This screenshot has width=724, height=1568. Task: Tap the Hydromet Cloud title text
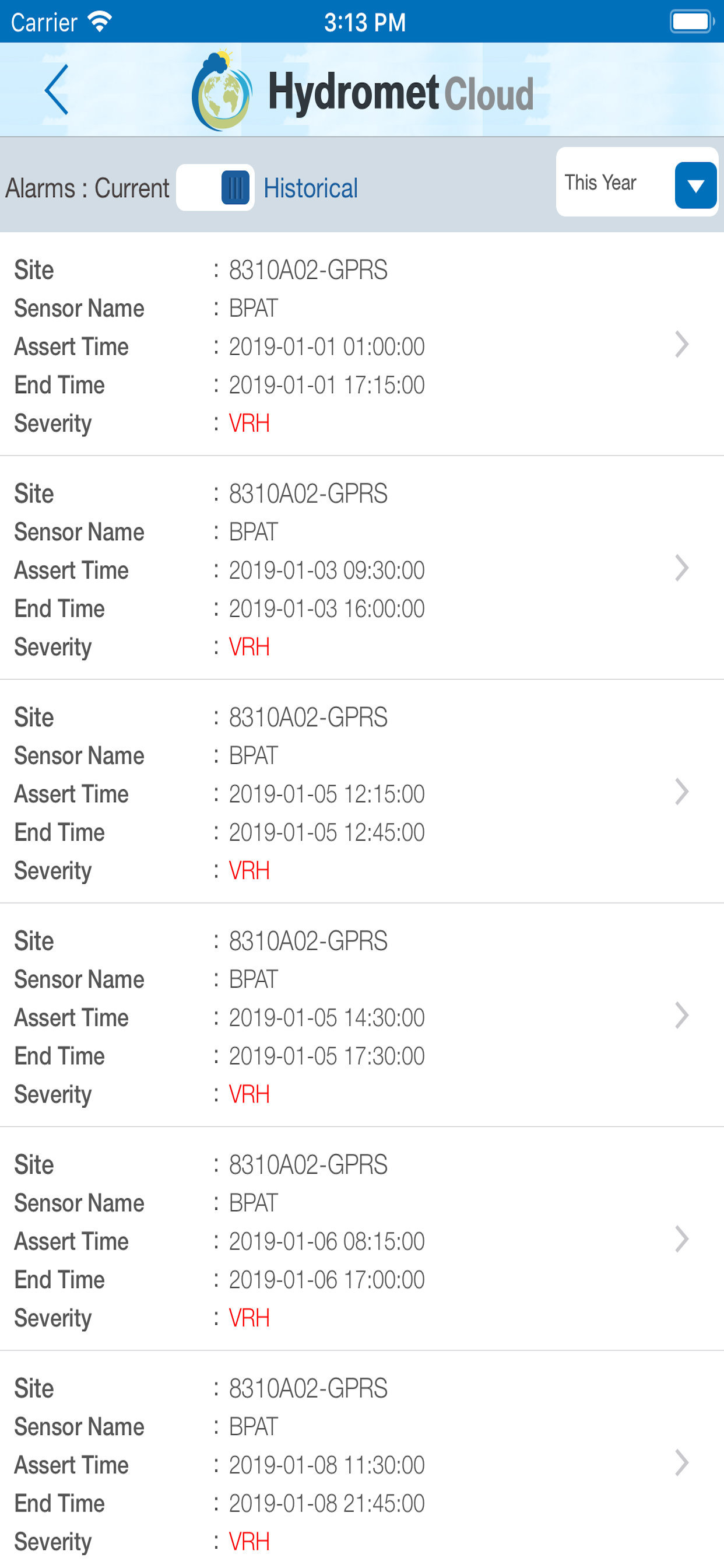pyautogui.click(x=401, y=93)
